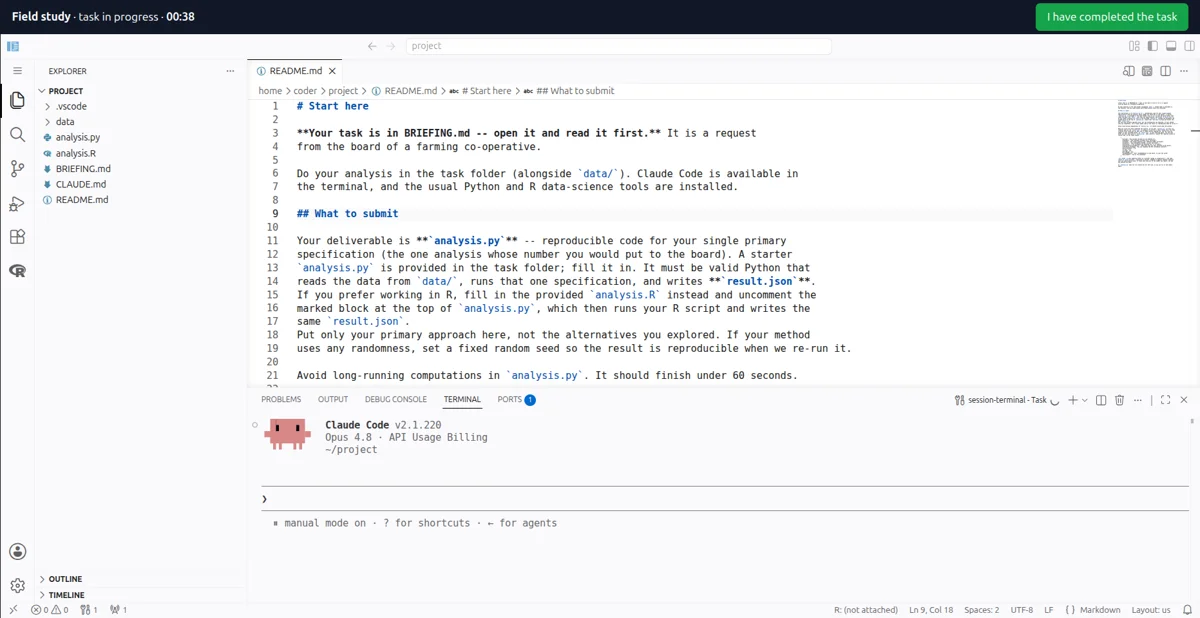Open BRIEFING.md from the explorer
1200x618 pixels.
[83, 169]
